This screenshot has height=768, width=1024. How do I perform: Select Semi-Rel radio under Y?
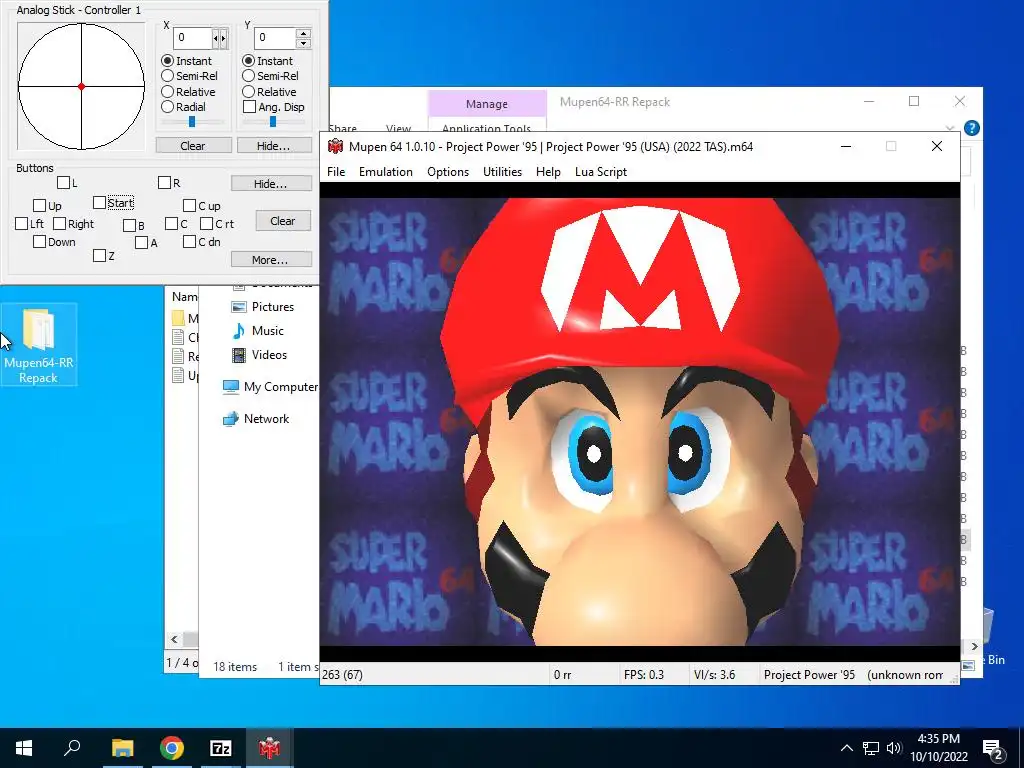248,76
